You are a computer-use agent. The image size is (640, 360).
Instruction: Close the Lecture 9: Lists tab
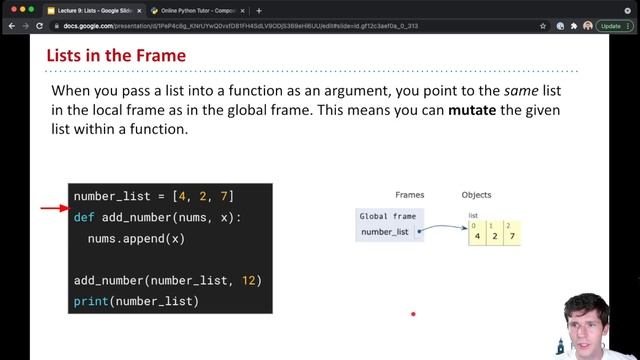(139, 11)
